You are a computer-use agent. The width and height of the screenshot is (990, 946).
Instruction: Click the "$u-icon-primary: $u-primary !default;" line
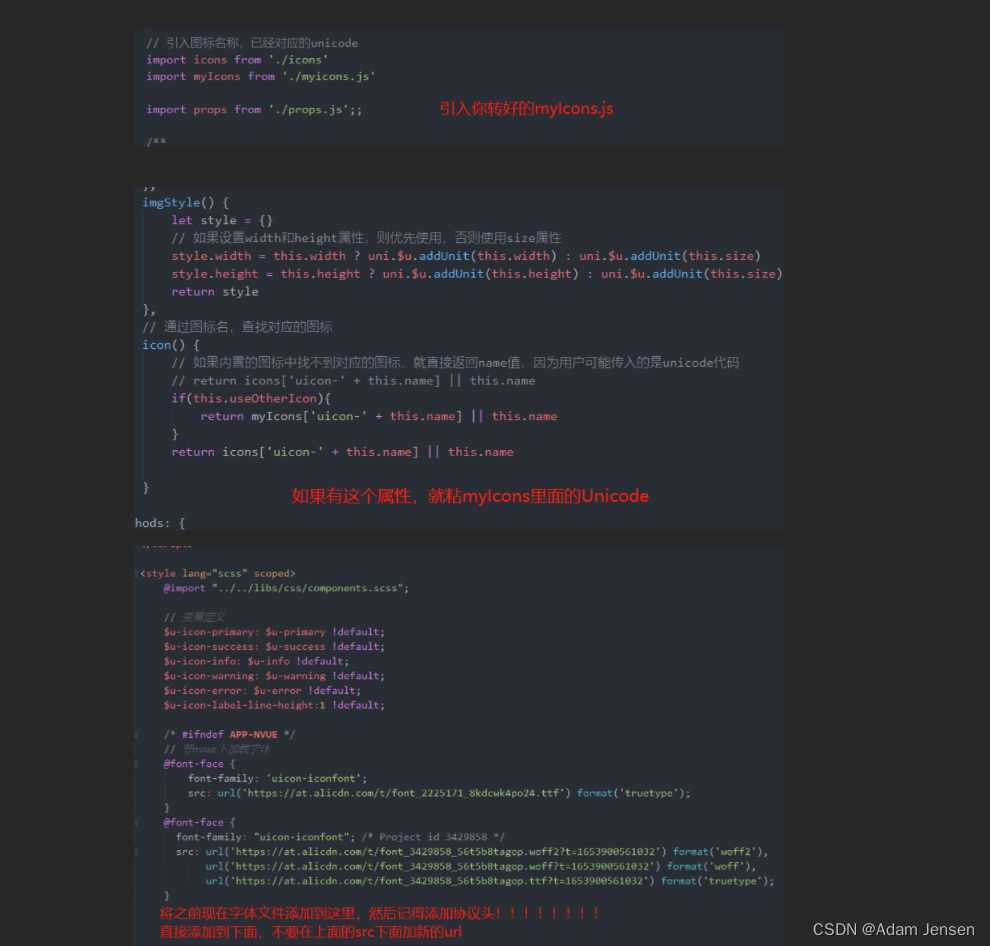tap(273, 632)
